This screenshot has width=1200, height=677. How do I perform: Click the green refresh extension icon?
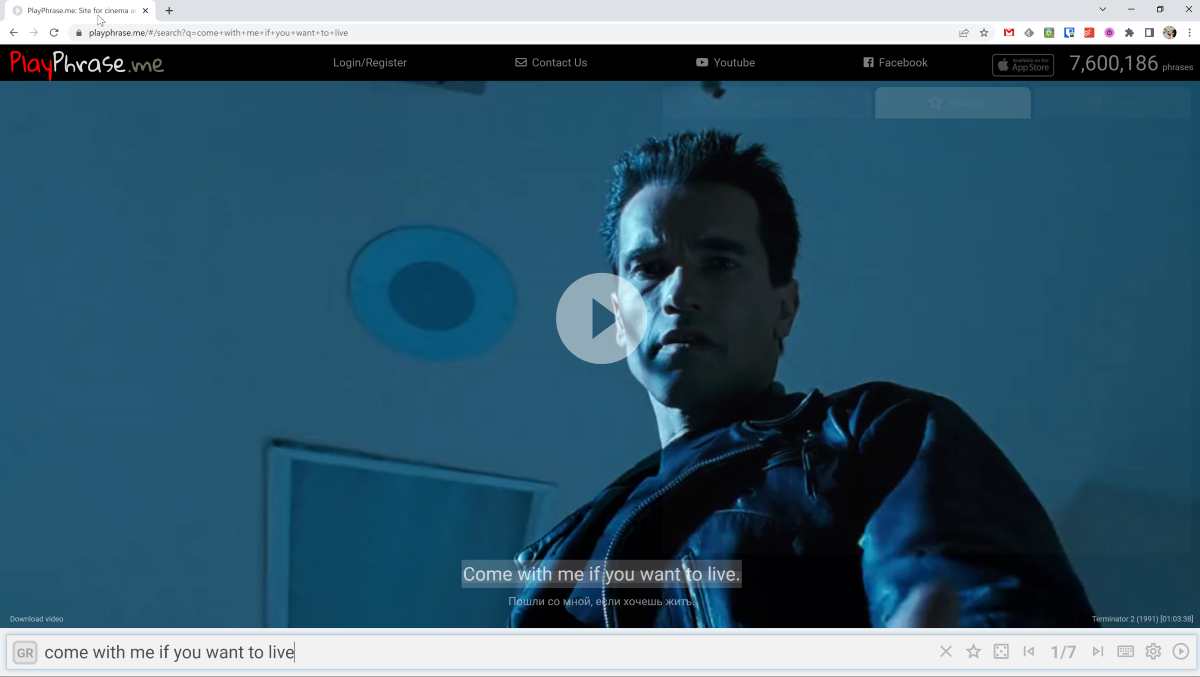[1049, 32]
